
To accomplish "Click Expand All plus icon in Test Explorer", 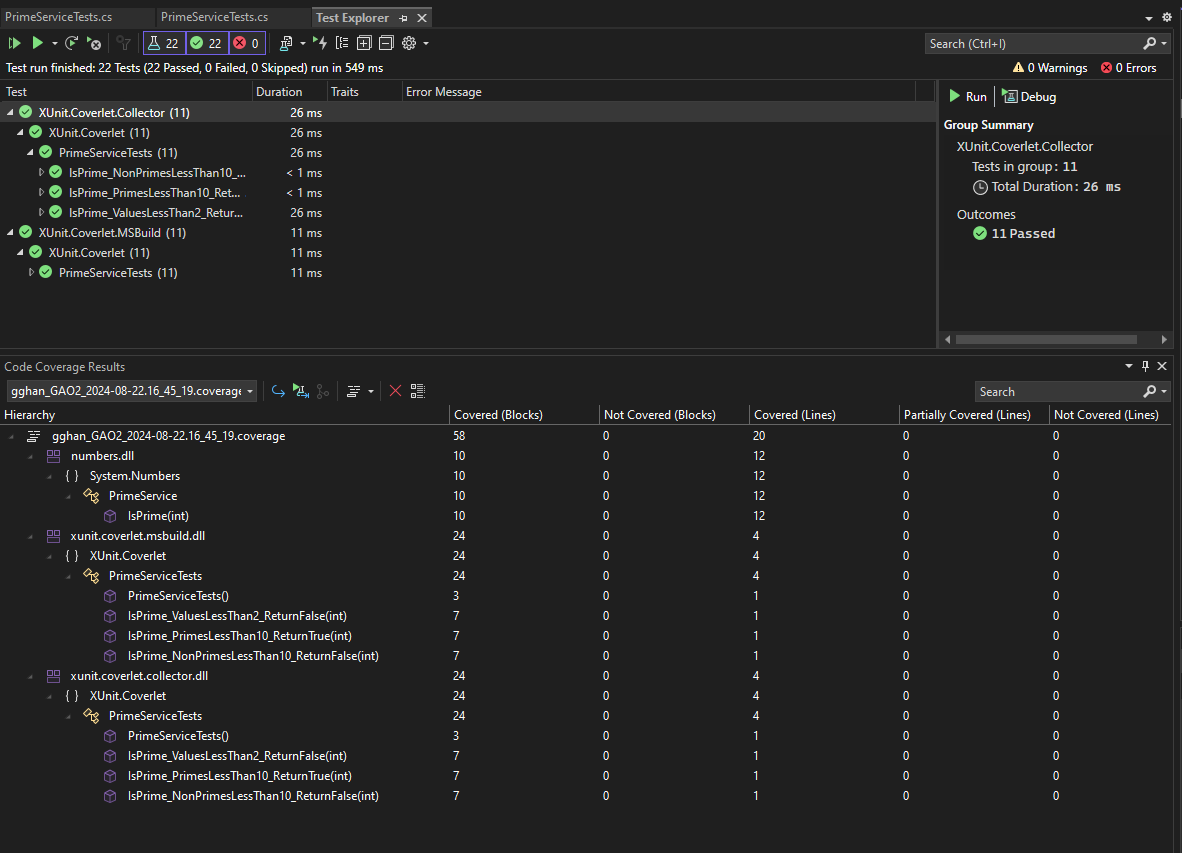I will pyautogui.click(x=364, y=43).
